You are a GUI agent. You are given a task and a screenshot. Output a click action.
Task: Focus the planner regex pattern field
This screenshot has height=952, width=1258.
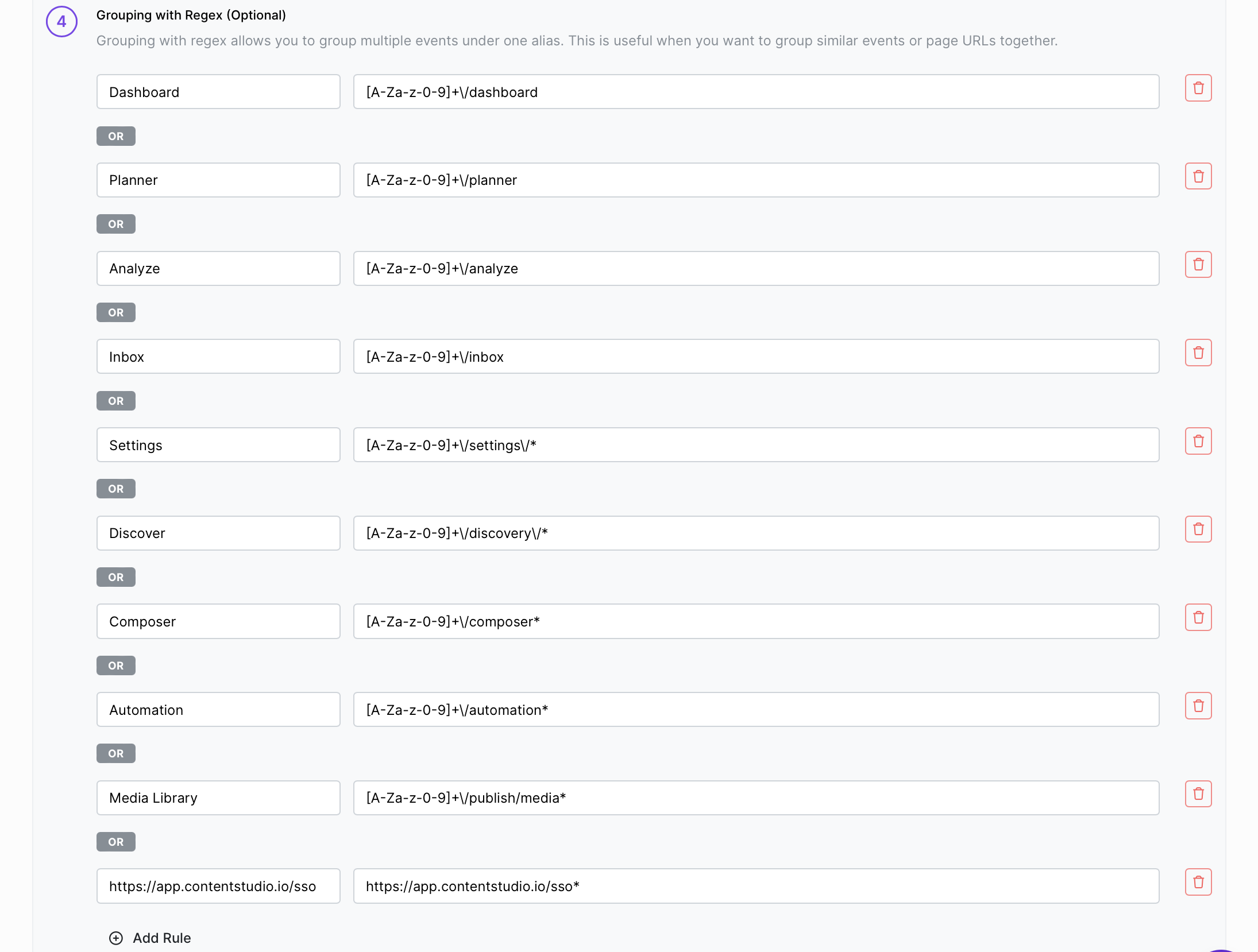tap(756, 180)
